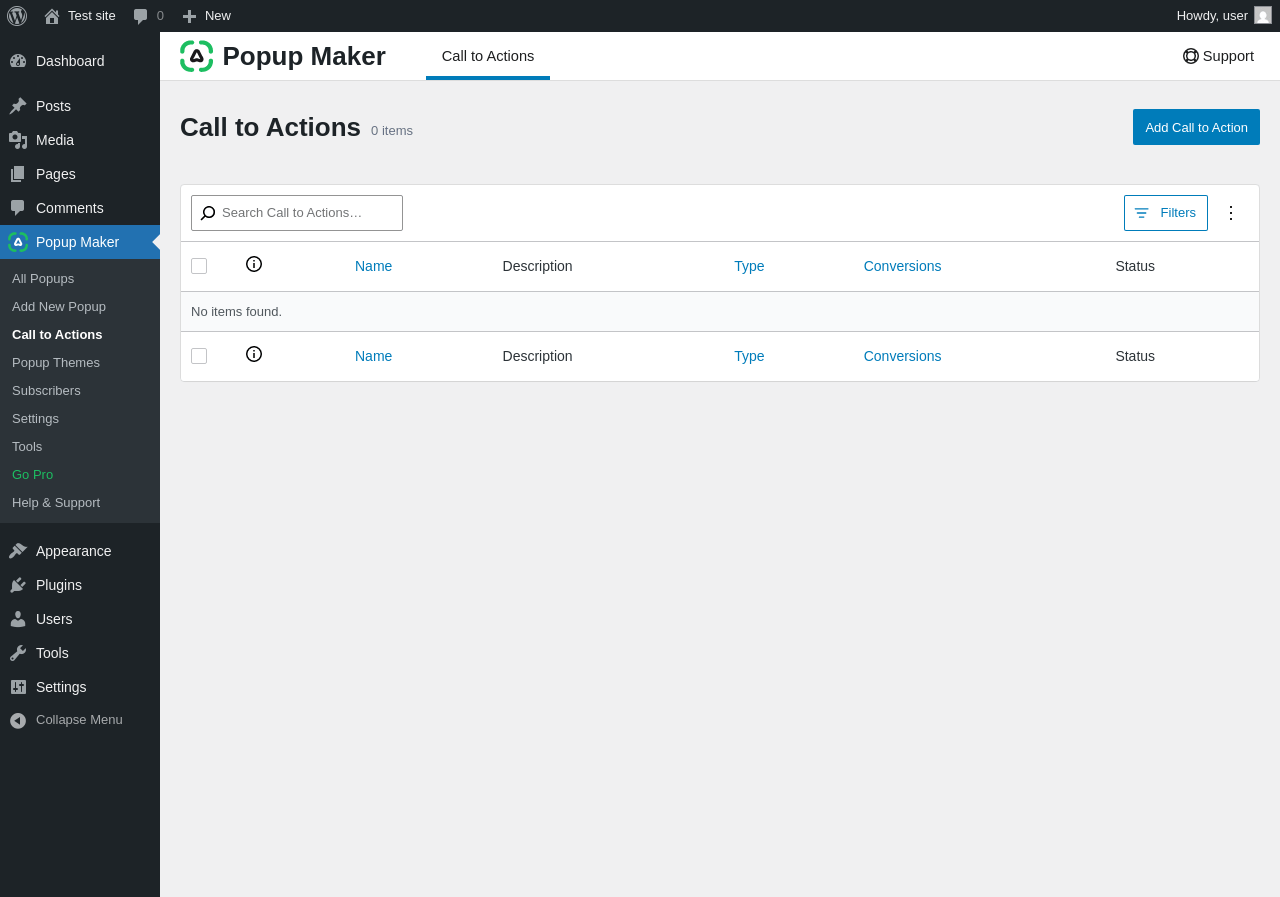Open the Dashboard from sidebar

click(70, 61)
